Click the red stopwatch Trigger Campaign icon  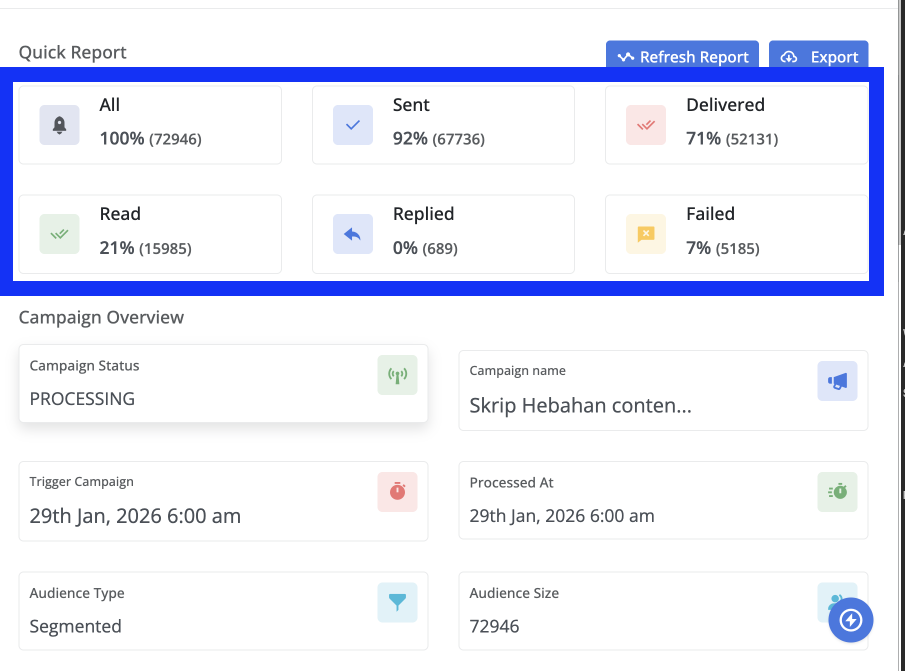pos(397,492)
